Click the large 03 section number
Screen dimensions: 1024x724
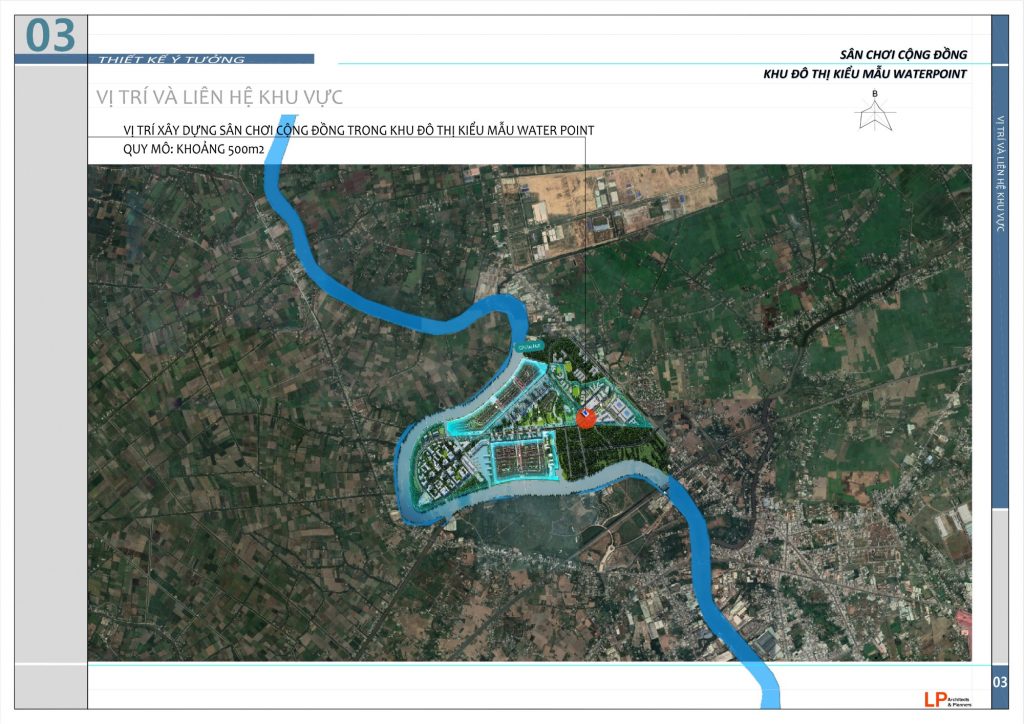coord(50,36)
